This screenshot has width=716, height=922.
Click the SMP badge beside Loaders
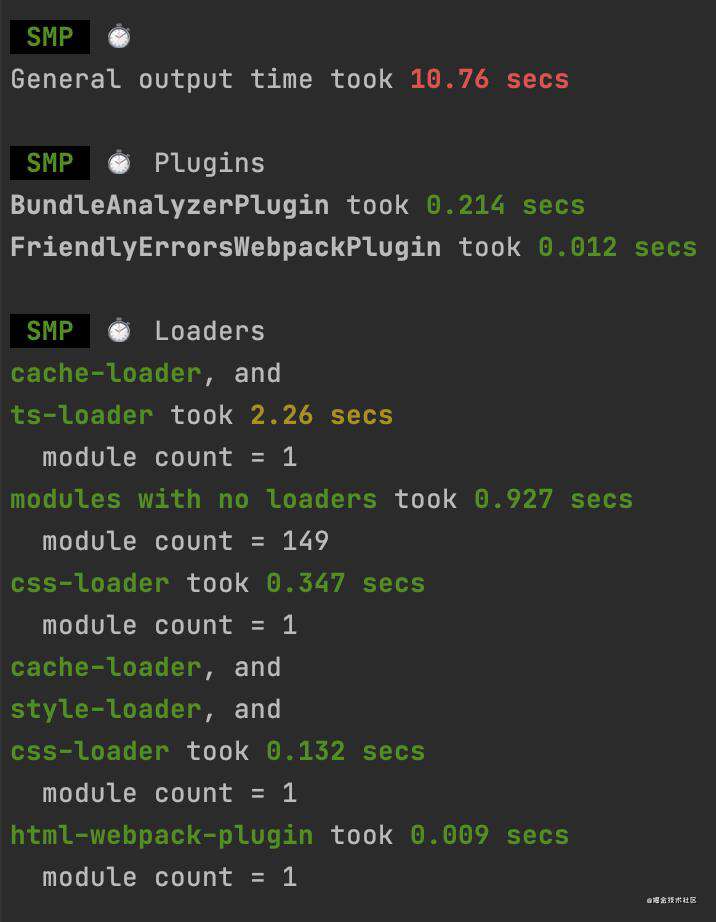(50, 330)
